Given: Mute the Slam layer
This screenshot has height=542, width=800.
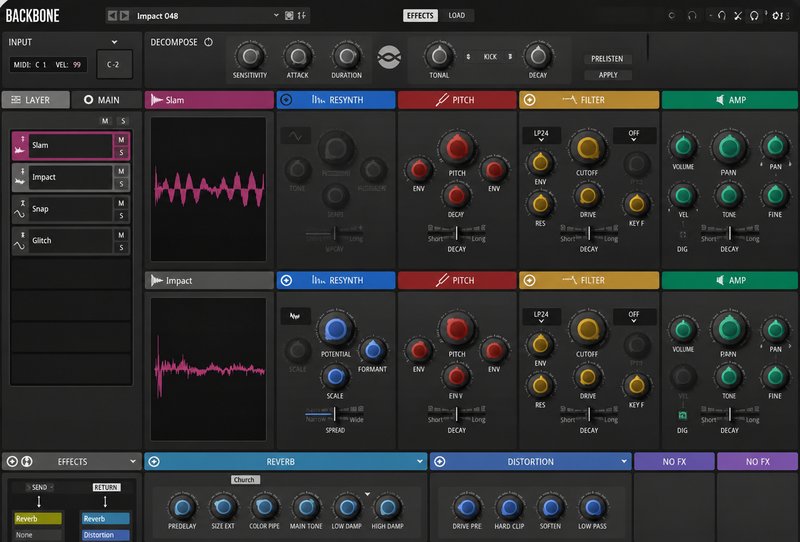Looking at the screenshot, I should pyautogui.click(x=121, y=139).
